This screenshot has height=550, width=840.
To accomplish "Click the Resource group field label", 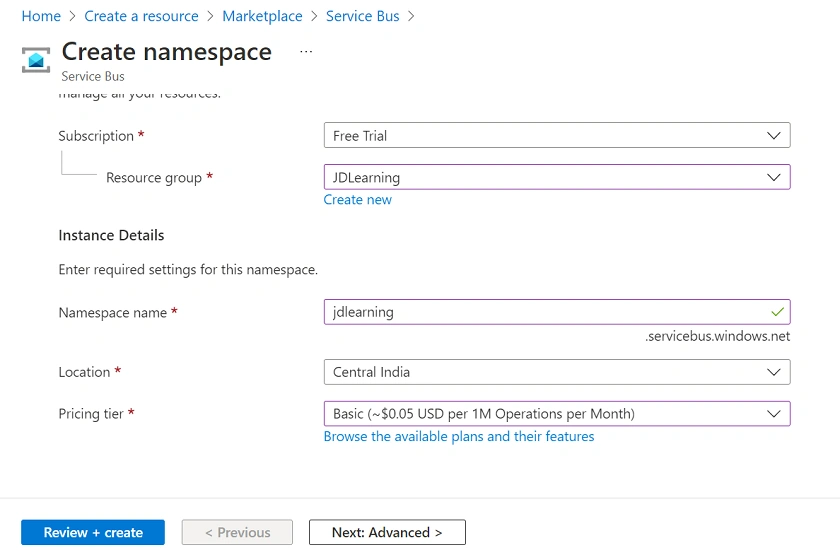I will tap(154, 178).
